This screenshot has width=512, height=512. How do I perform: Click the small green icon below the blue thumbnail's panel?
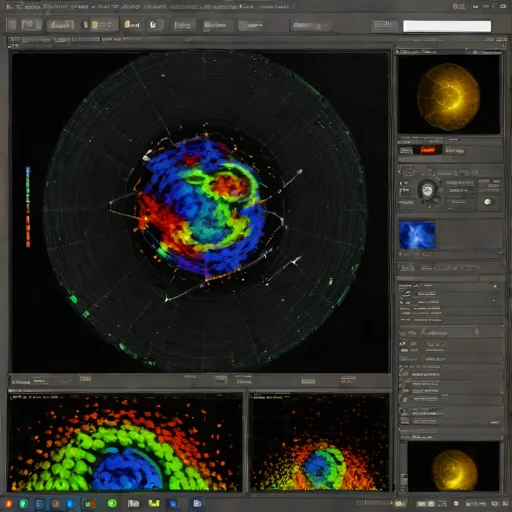pyautogui.click(x=500, y=251)
